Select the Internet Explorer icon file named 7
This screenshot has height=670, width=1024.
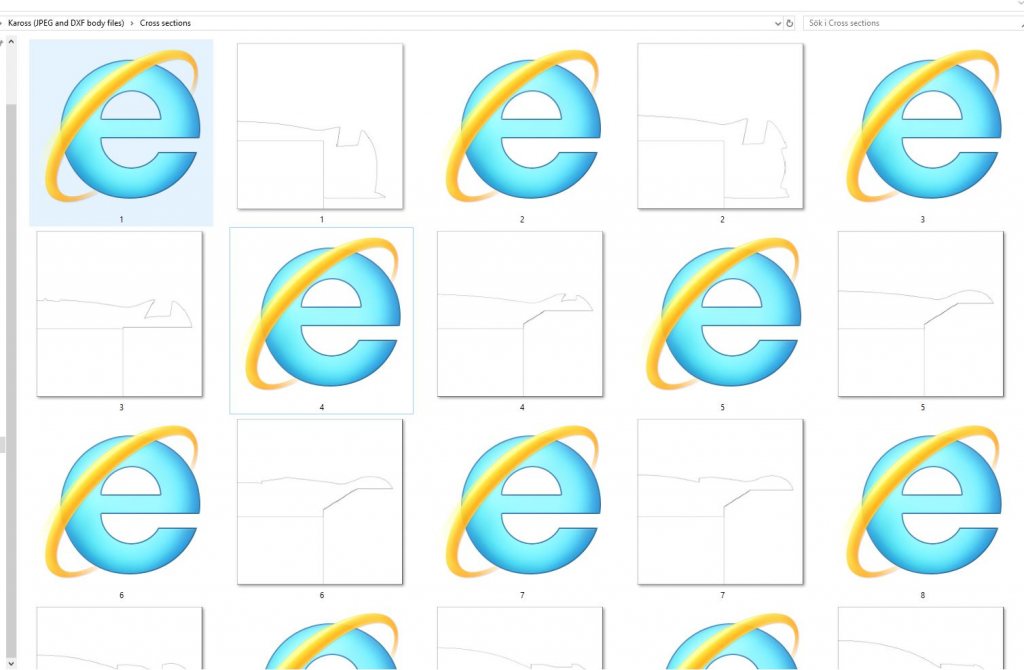(x=522, y=502)
